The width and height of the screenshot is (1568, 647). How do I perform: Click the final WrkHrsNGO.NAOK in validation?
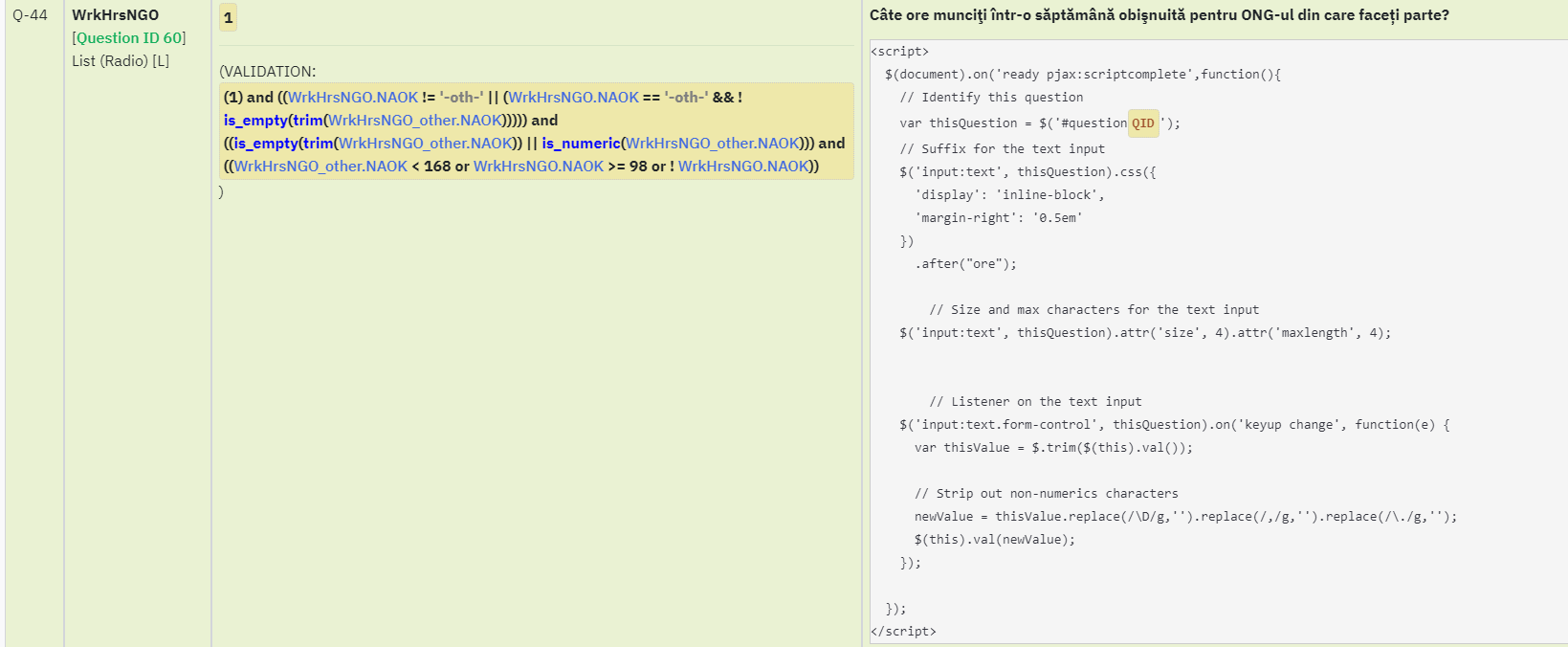click(x=743, y=167)
